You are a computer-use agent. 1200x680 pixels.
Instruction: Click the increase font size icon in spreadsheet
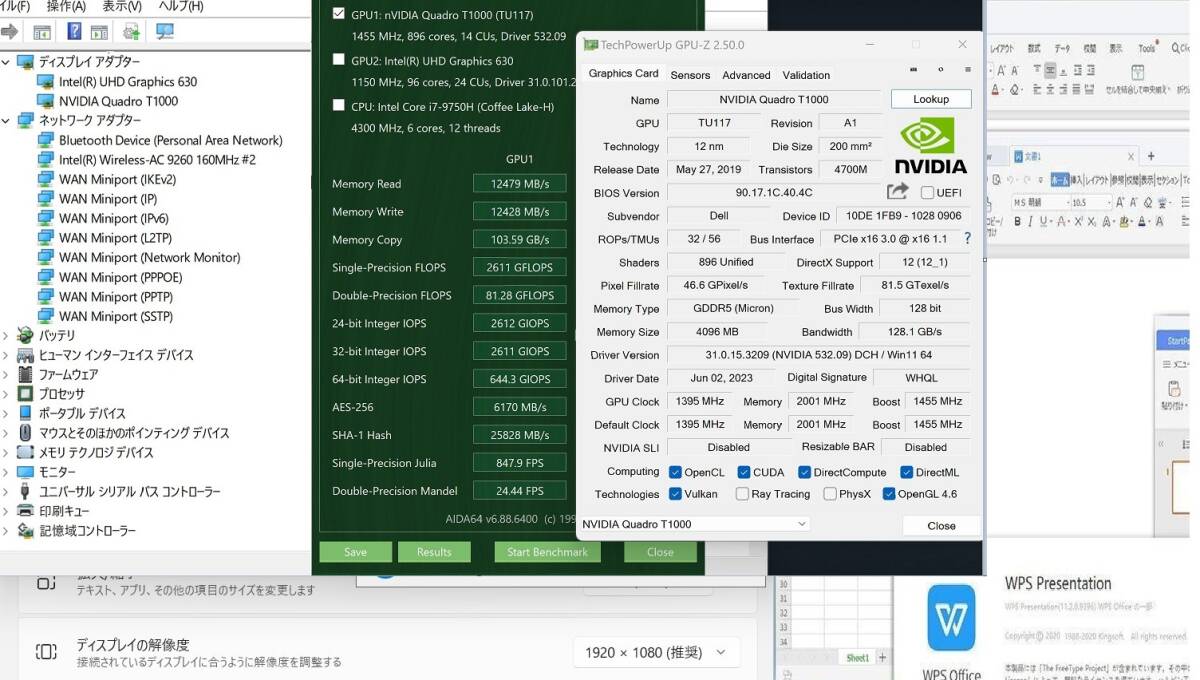click(x=1001, y=70)
